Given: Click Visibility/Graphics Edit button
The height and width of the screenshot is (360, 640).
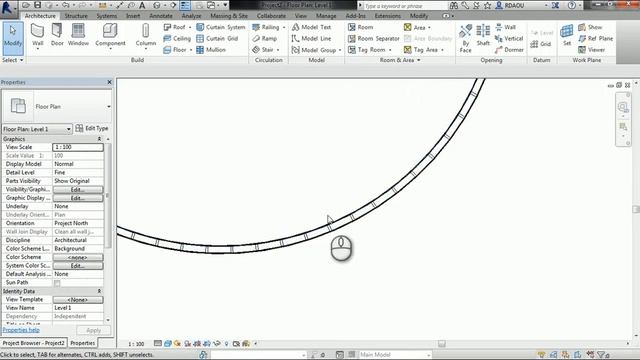Looking at the screenshot, I should [x=78, y=190].
